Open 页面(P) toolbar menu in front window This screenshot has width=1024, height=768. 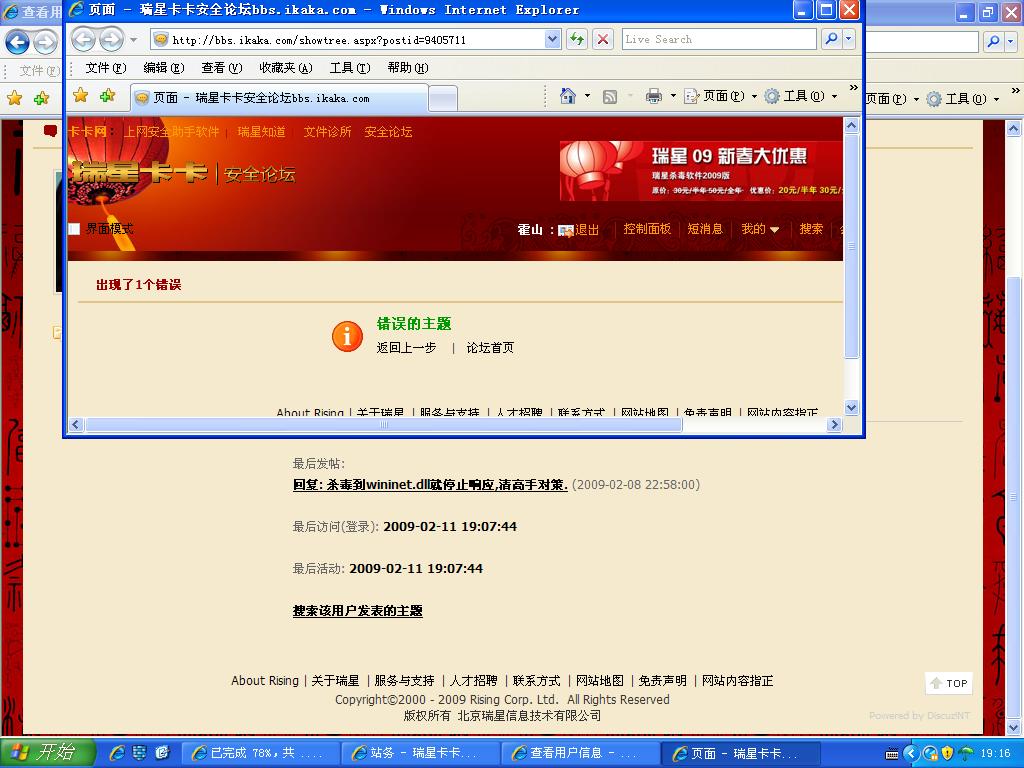[x=720, y=97]
